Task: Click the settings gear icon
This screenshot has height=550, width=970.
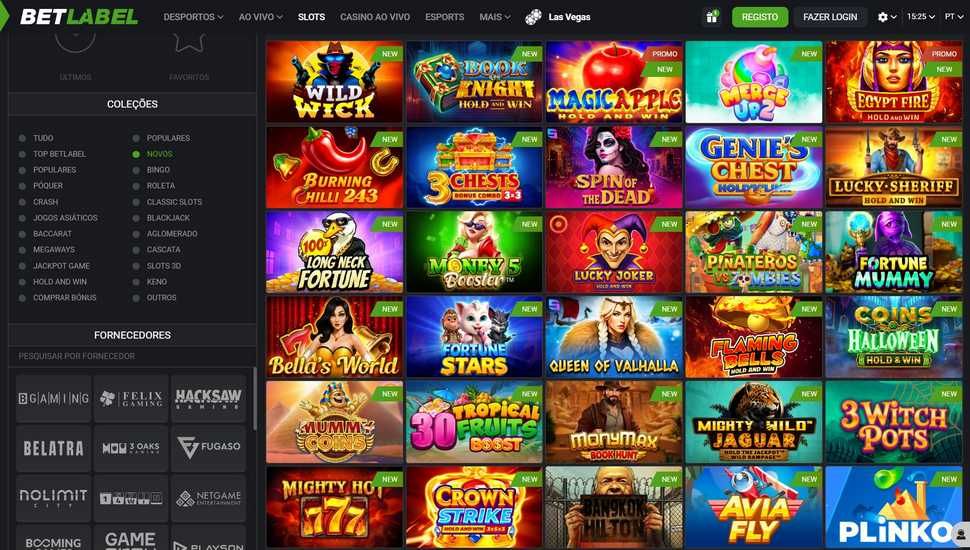Action: click(x=883, y=17)
